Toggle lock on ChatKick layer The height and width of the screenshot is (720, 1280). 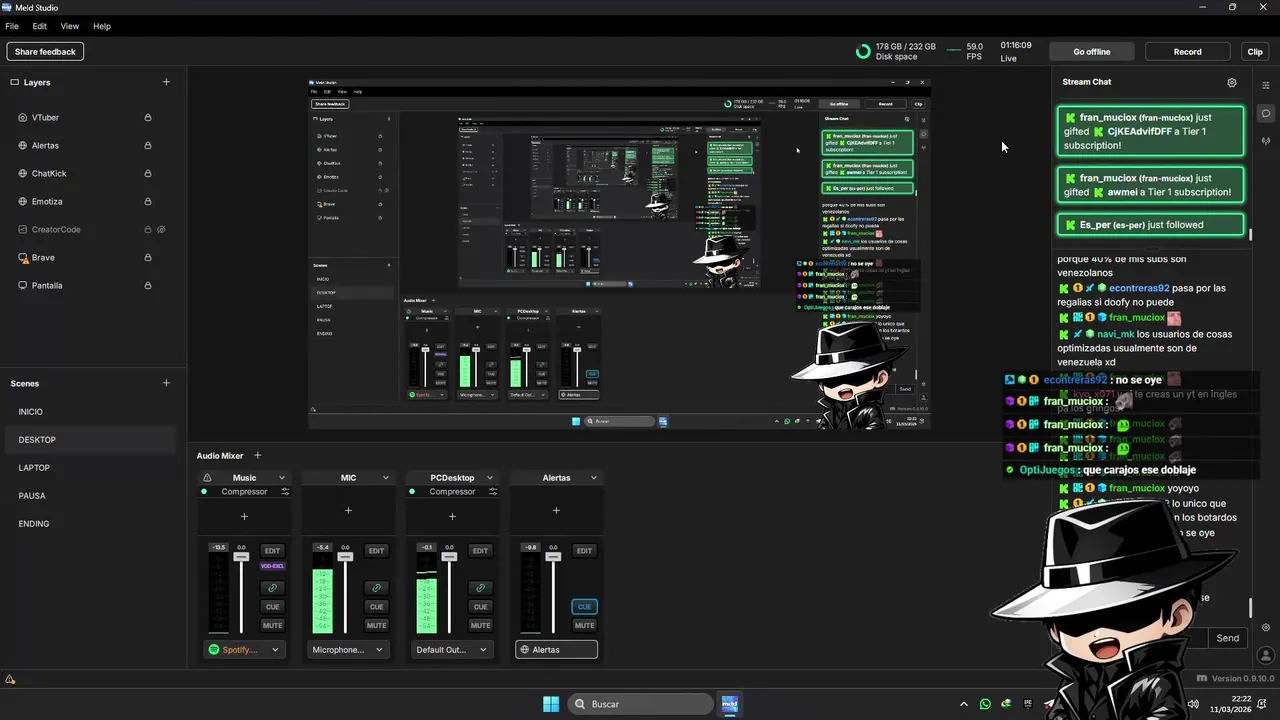(148, 174)
